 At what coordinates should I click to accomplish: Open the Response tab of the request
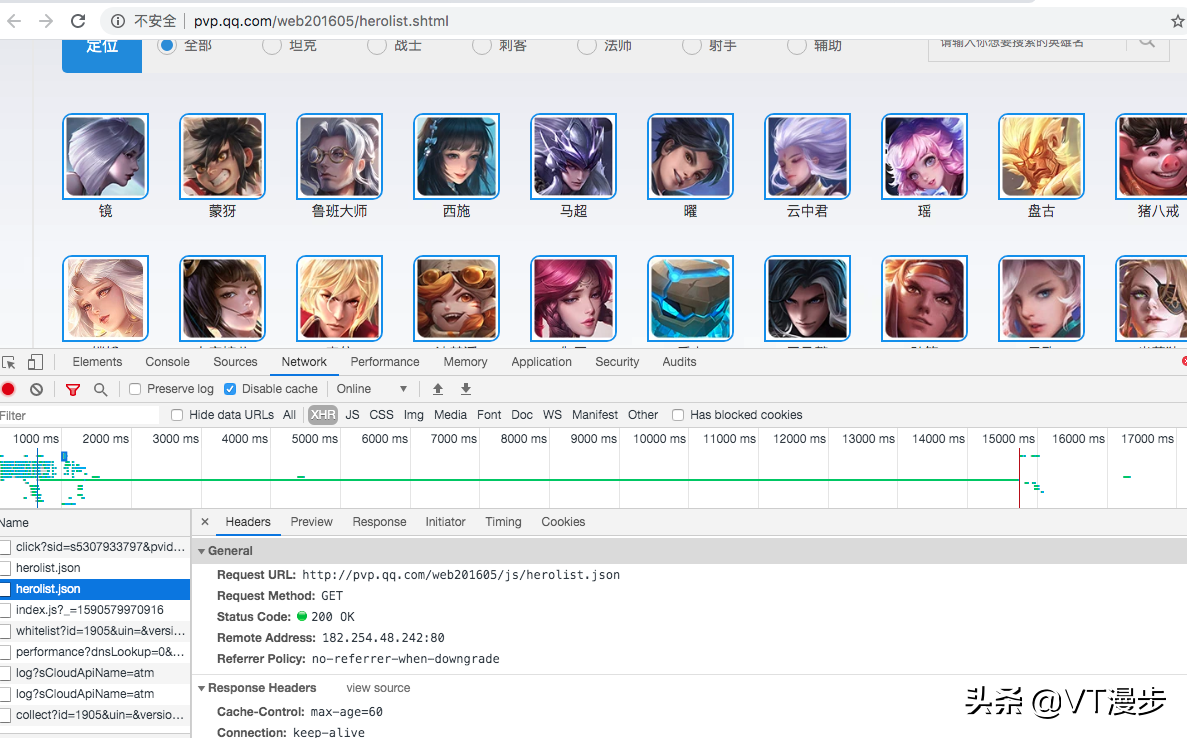click(x=379, y=522)
